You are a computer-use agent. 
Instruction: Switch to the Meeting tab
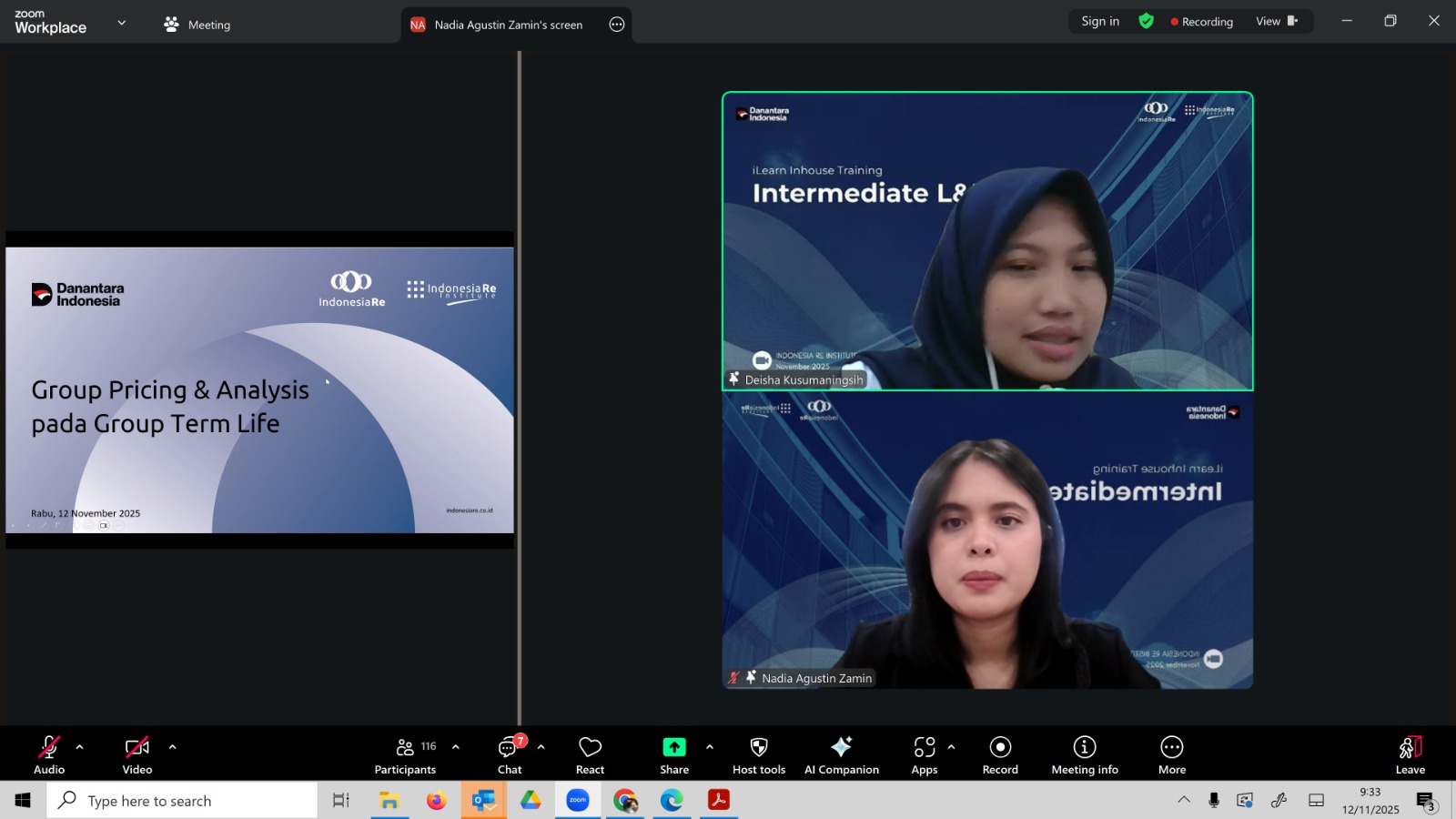point(197,25)
